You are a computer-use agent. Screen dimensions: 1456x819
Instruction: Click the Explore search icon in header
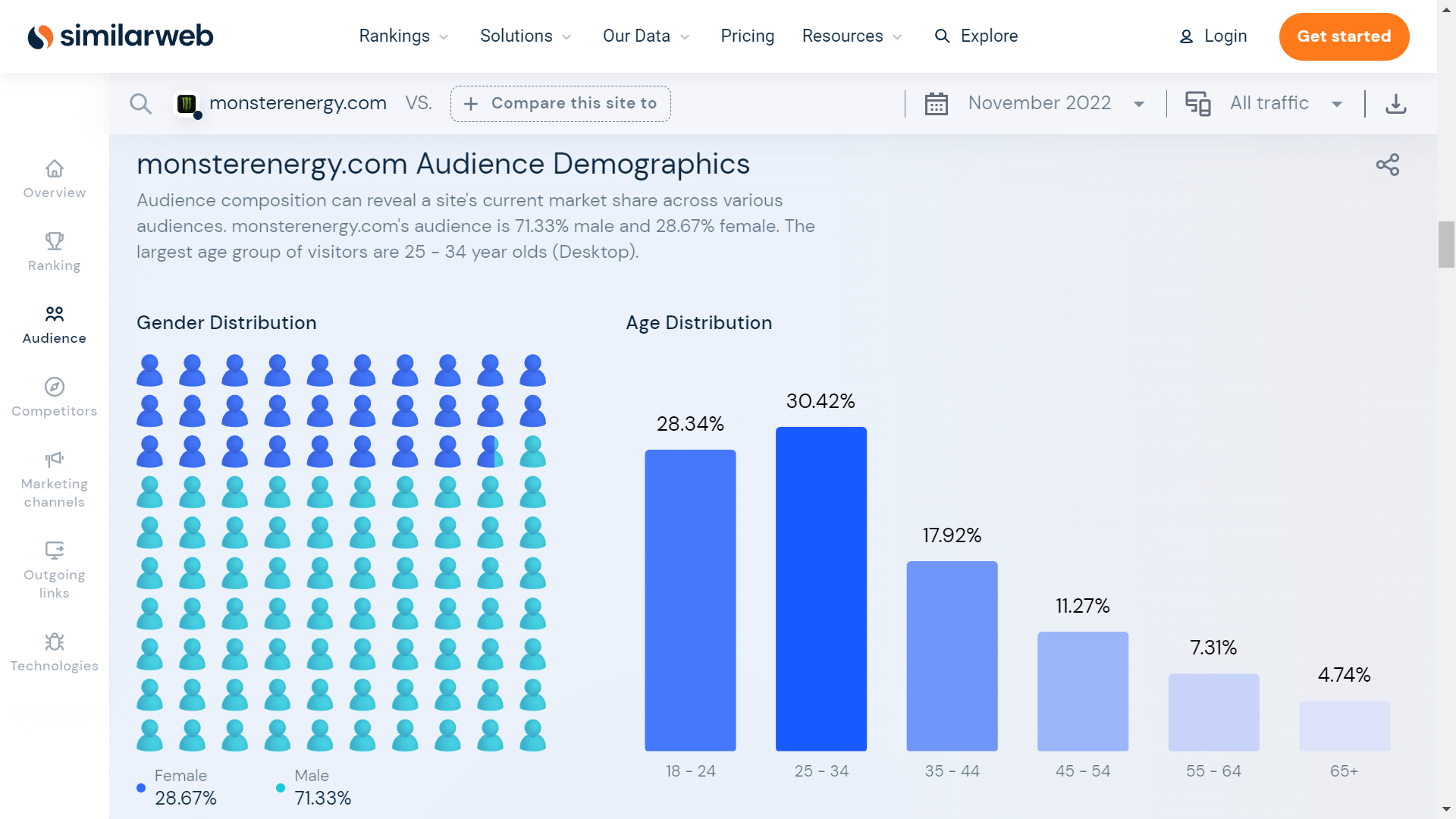[x=942, y=36]
